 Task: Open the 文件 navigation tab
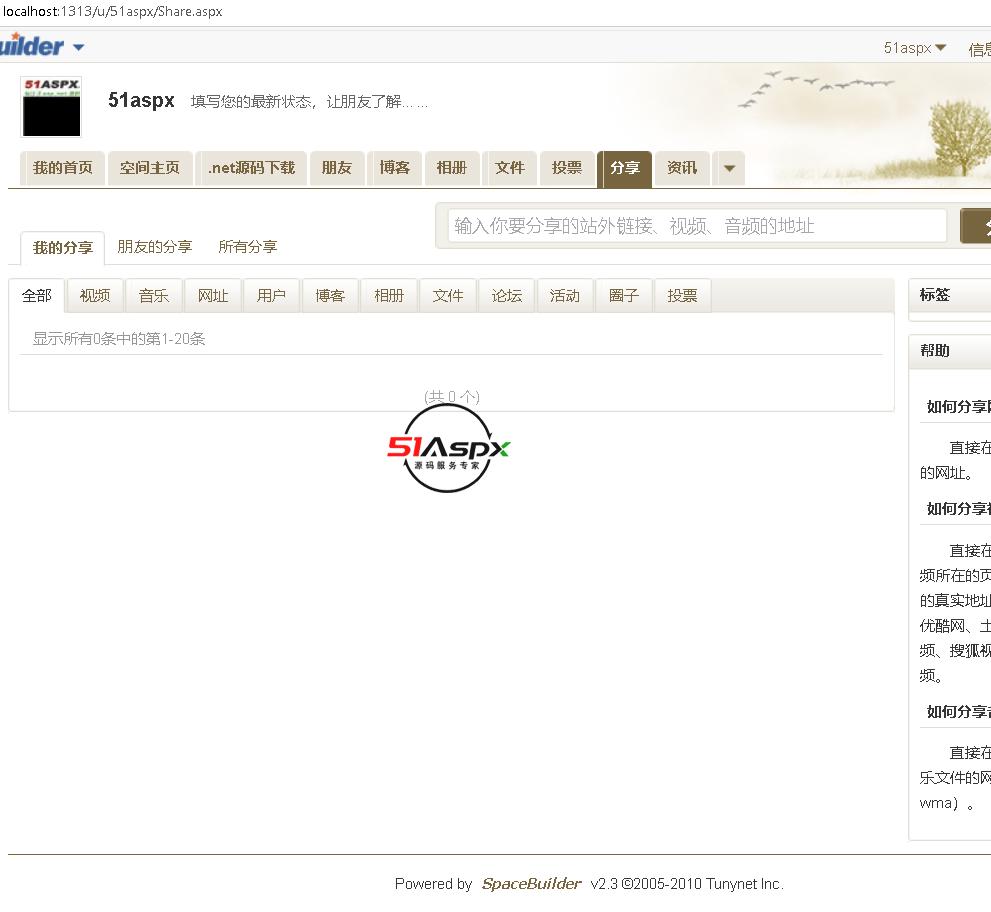click(509, 168)
